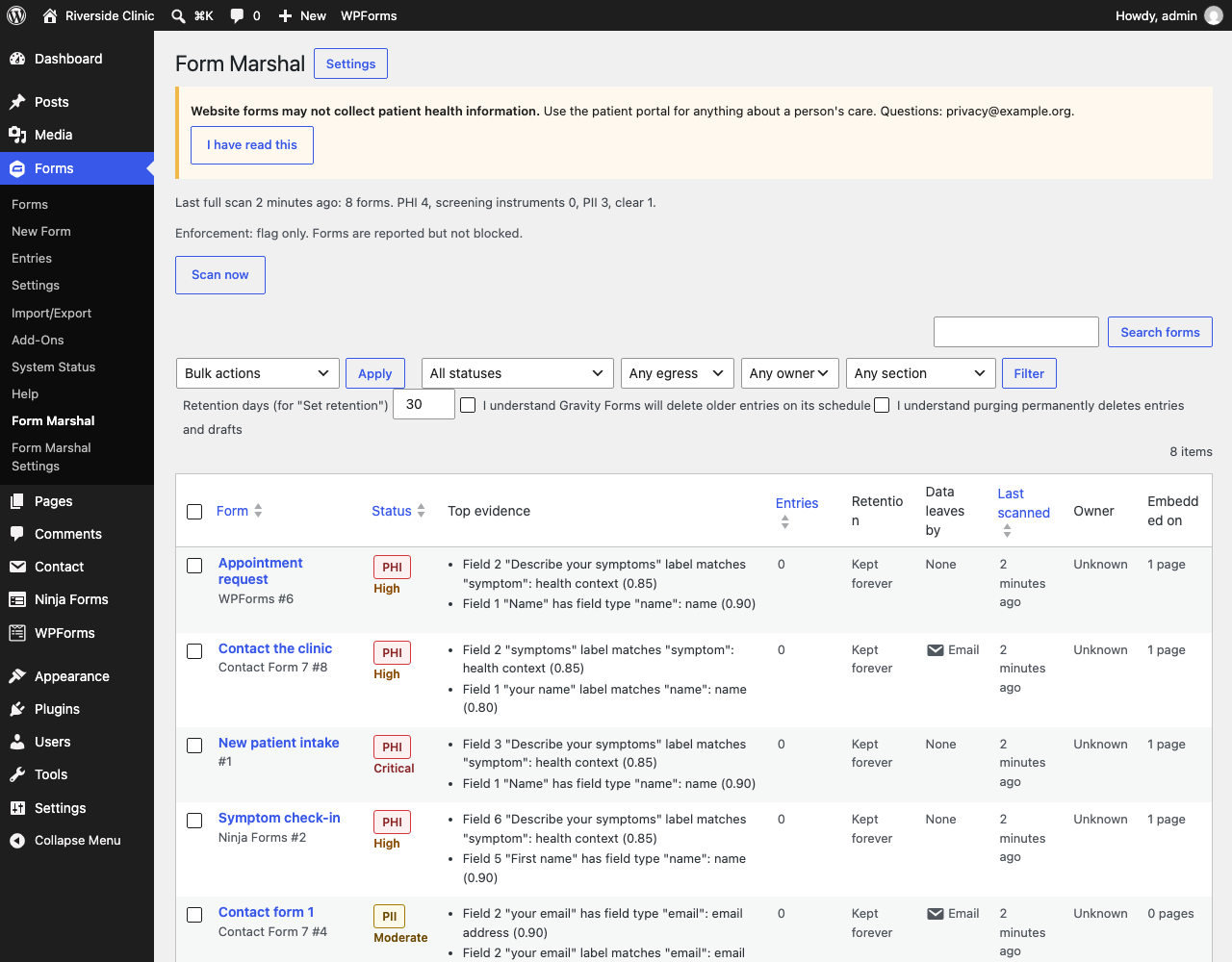Open Comments sidebar icon

tap(17, 534)
